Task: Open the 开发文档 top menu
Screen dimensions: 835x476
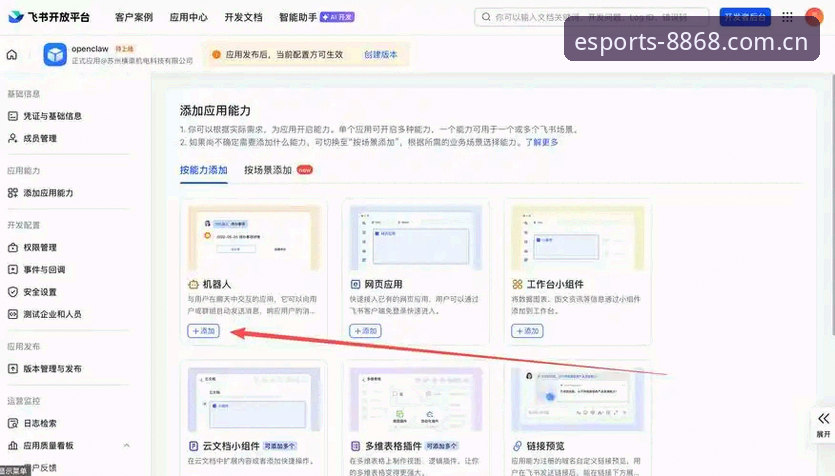Action: pyautogui.click(x=243, y=17)
